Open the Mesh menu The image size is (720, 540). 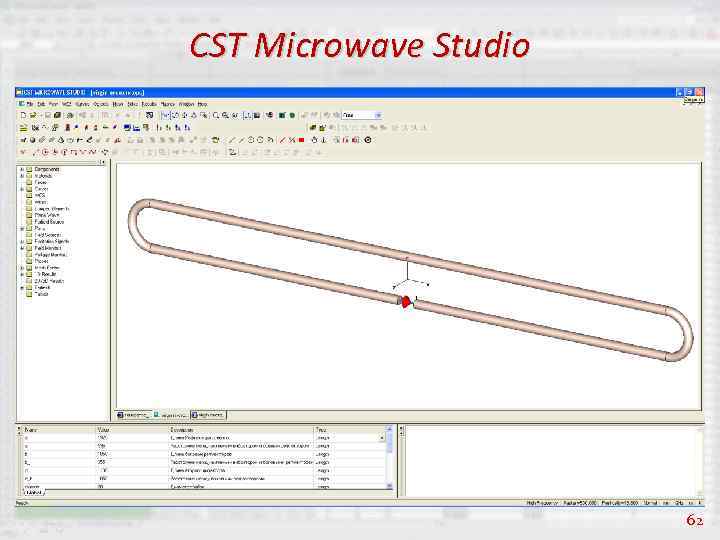[x=118, y=104]
